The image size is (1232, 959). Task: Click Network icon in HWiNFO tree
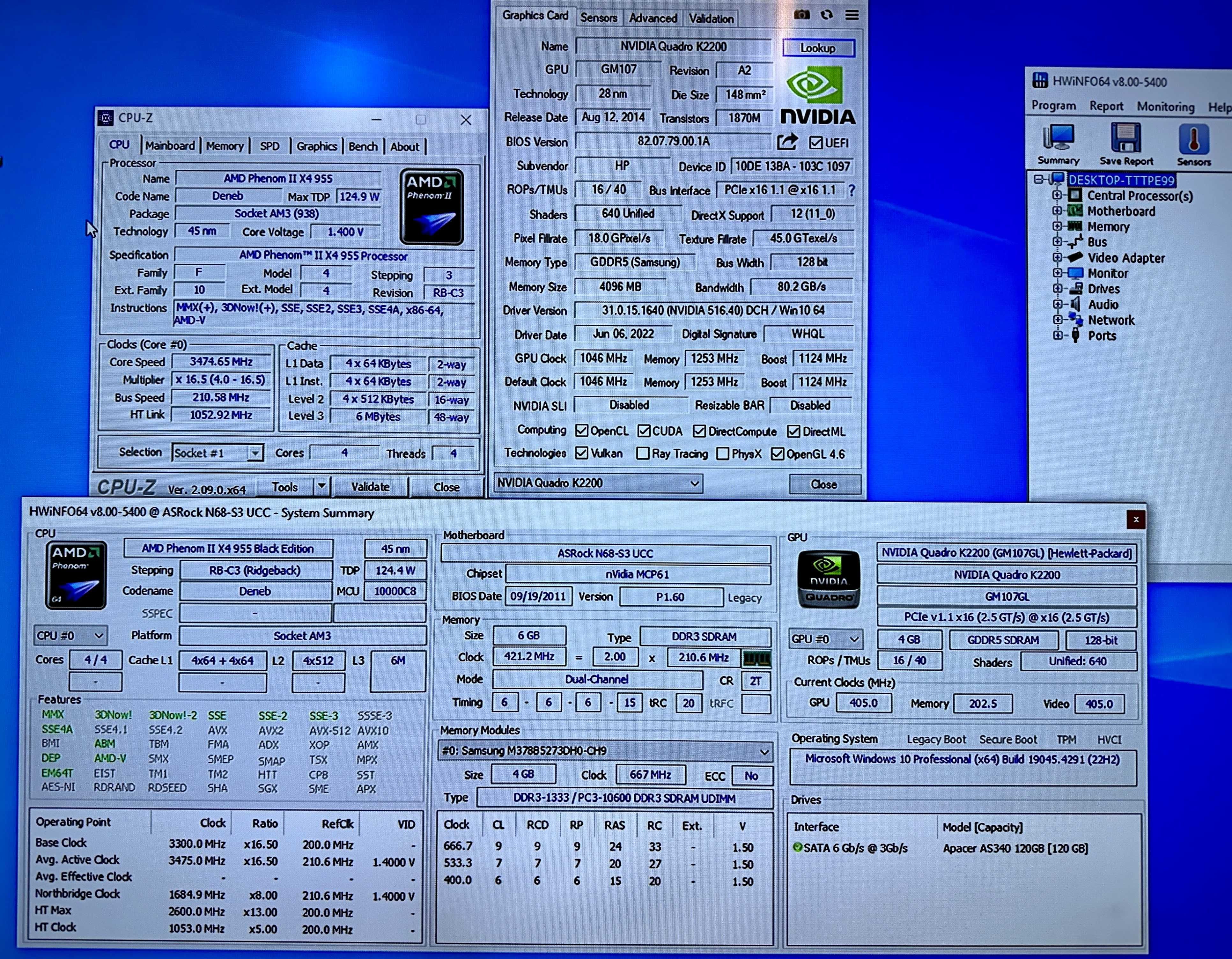click(x=1076, y=320)
